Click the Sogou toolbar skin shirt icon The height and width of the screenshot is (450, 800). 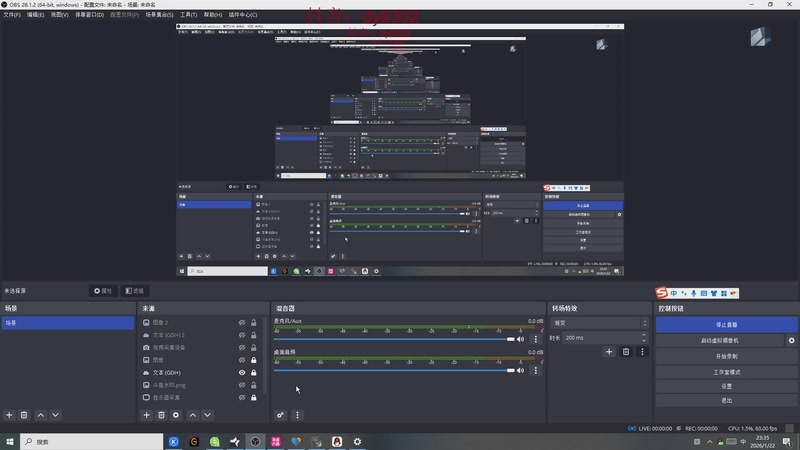click(x=714, y=293)
